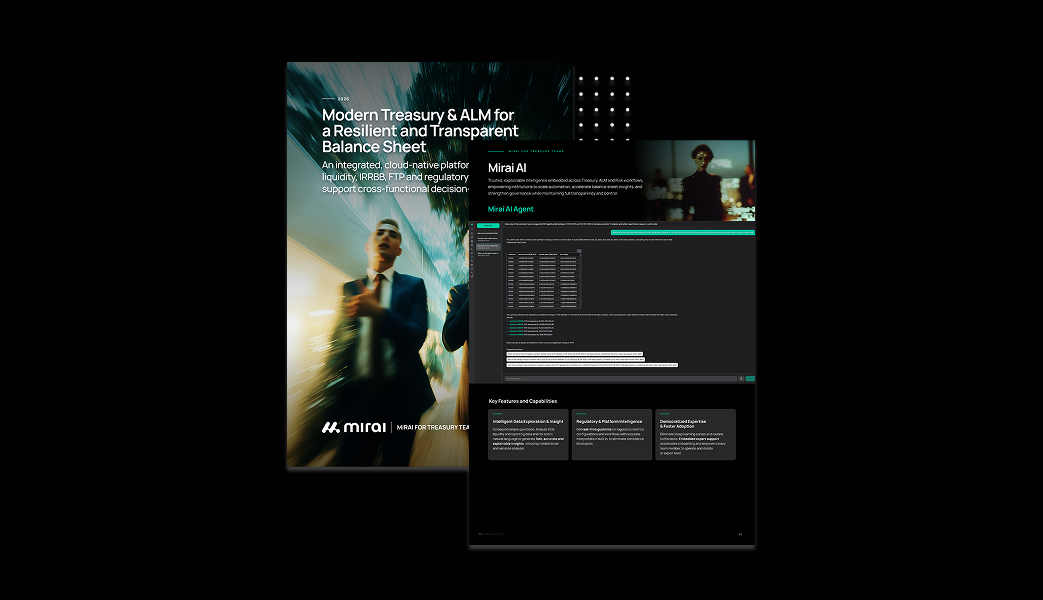Click the "Key Features and Capabilities" heading

(x=523, y=401)
